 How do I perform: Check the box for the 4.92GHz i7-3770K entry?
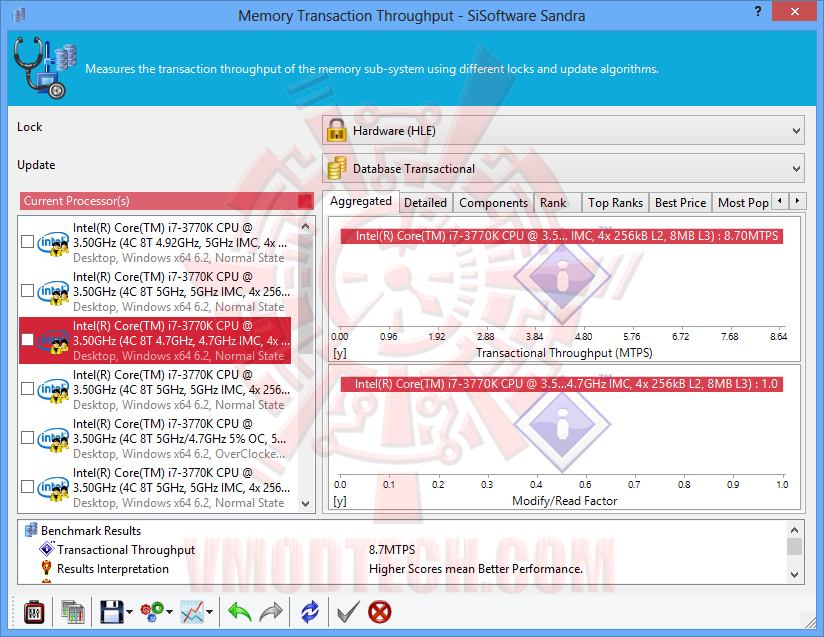(27, 242)
